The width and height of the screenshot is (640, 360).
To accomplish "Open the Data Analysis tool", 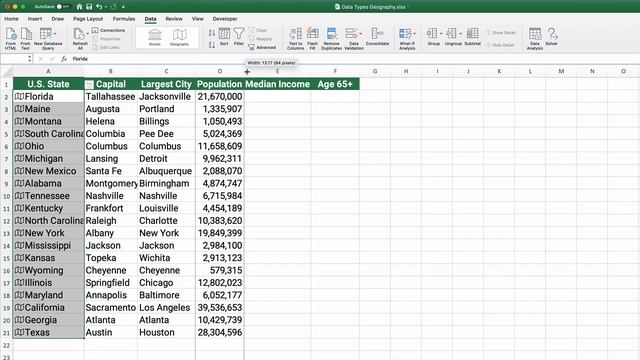I will click(535, 38).
